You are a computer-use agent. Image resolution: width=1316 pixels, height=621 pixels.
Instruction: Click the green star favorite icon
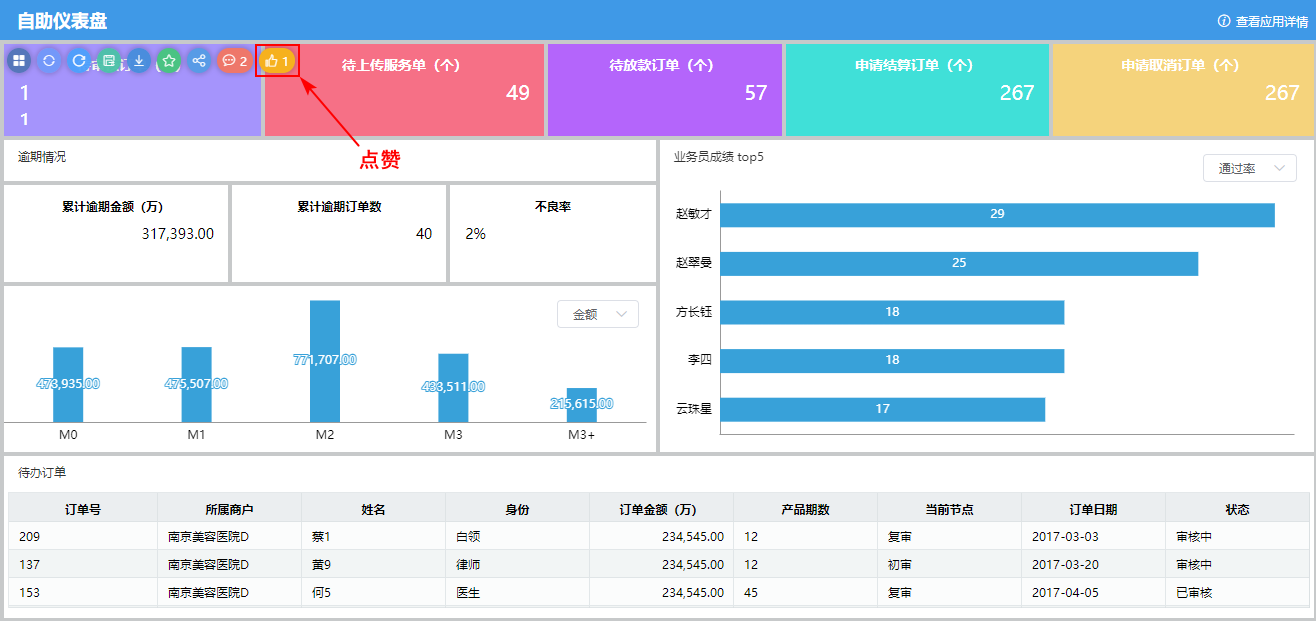(169, 61)
